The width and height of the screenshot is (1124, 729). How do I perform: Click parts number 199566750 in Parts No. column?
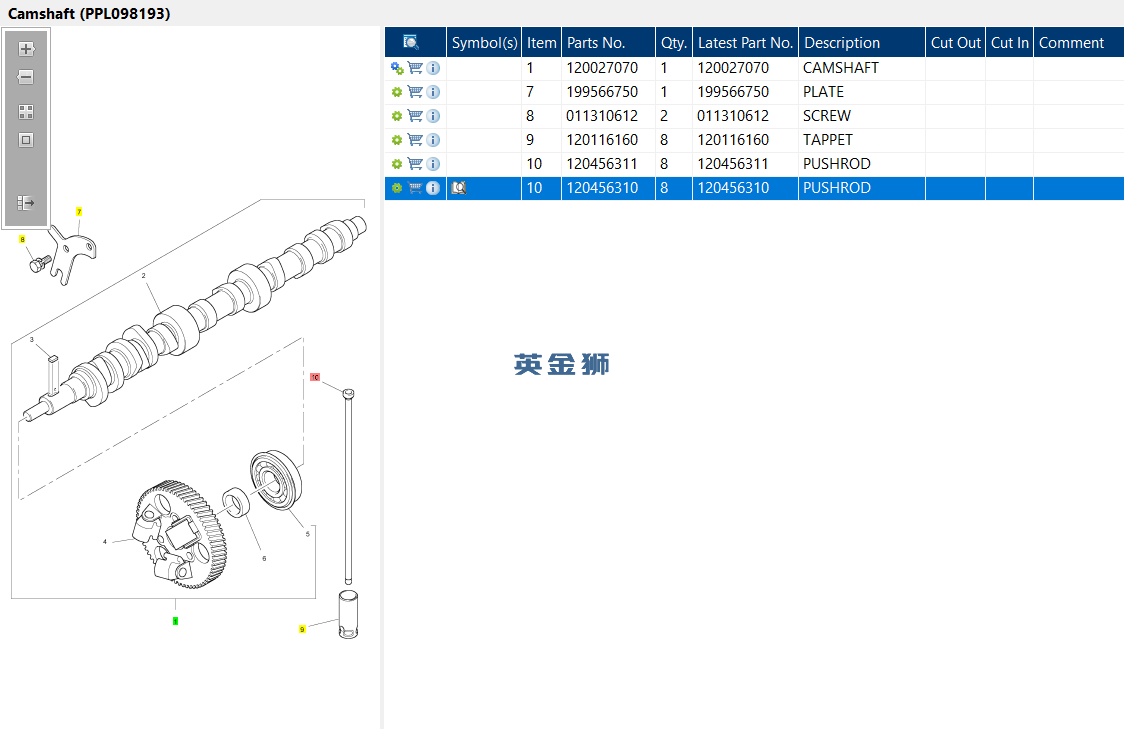coord(602,92)
